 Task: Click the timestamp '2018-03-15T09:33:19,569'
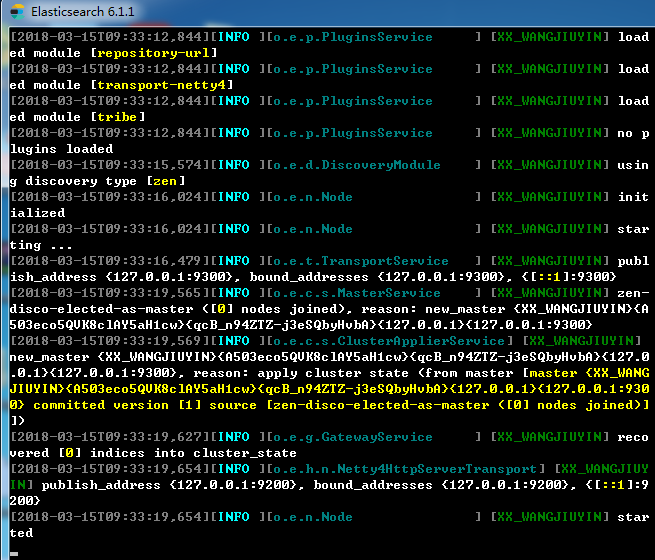(x=109, y=341)
